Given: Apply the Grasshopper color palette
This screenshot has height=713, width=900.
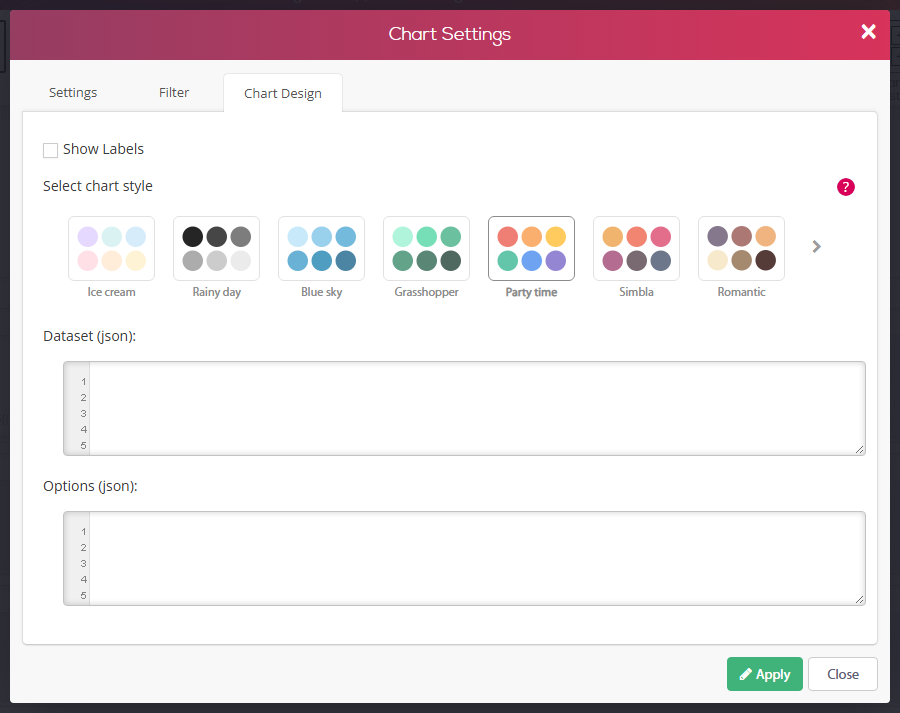Looking at the screenshot, I should pyautogui.click(x=426, y=249).
